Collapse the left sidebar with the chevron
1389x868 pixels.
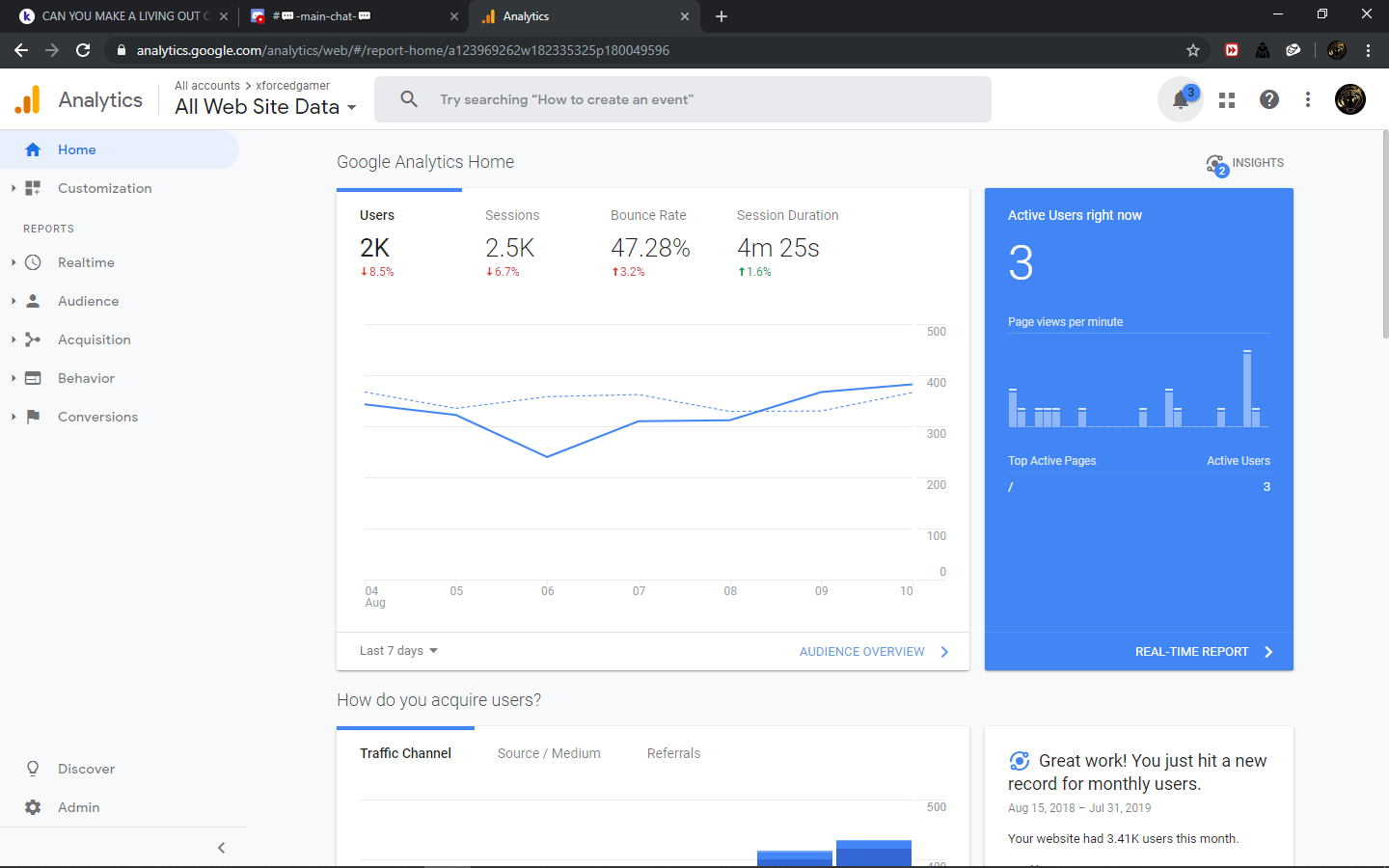[221, 848]
